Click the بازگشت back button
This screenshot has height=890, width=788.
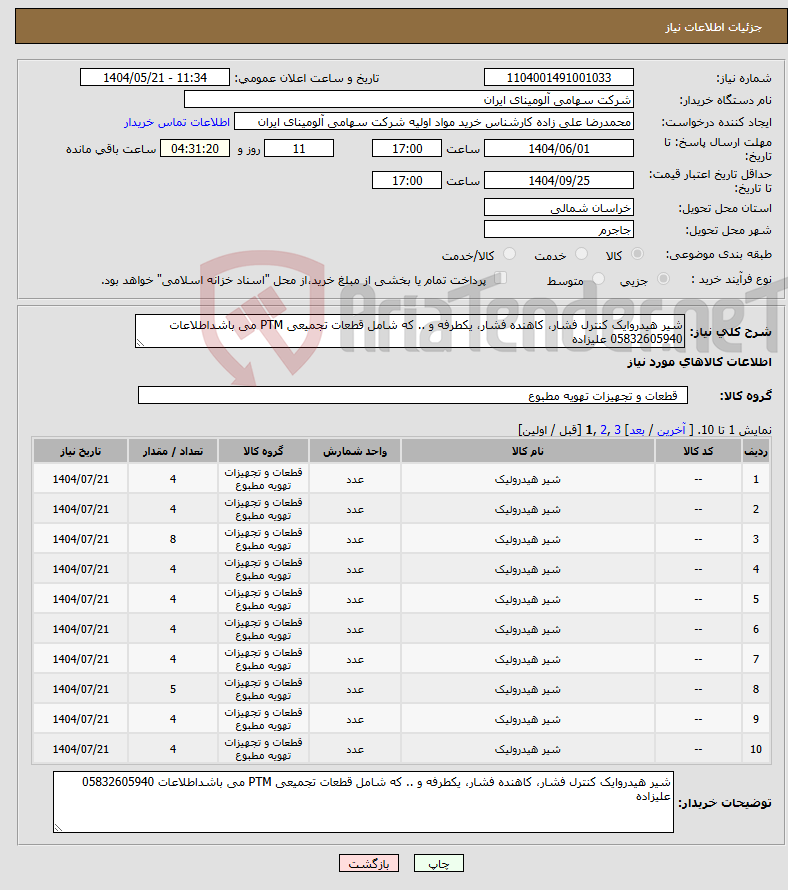point(369,863)
